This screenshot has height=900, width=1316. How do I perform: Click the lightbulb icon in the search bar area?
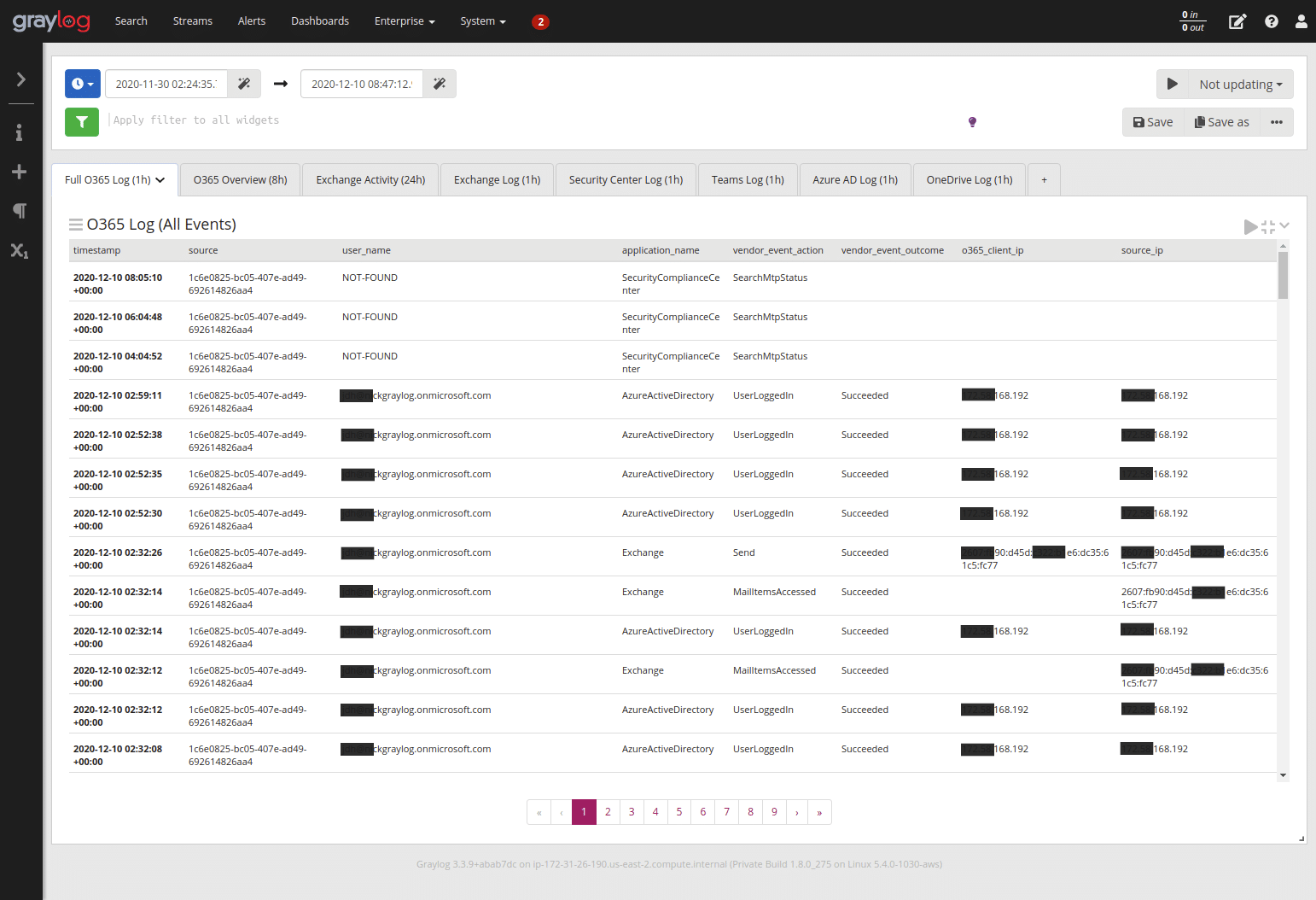click(972, 121)
